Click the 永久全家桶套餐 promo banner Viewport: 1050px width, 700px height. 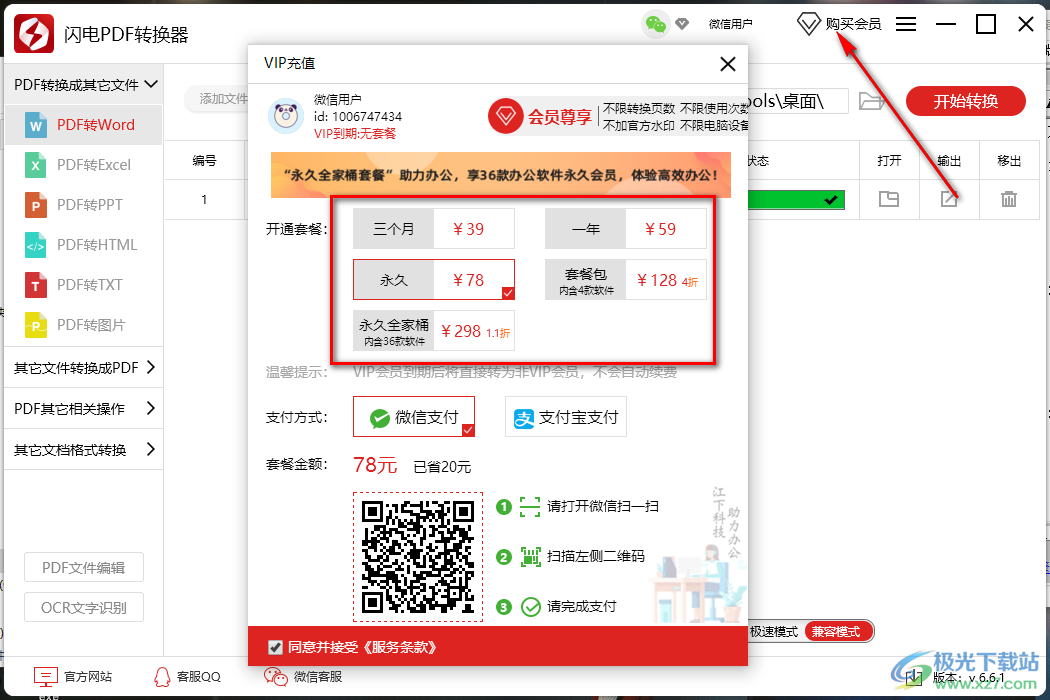tap(501, 175)
